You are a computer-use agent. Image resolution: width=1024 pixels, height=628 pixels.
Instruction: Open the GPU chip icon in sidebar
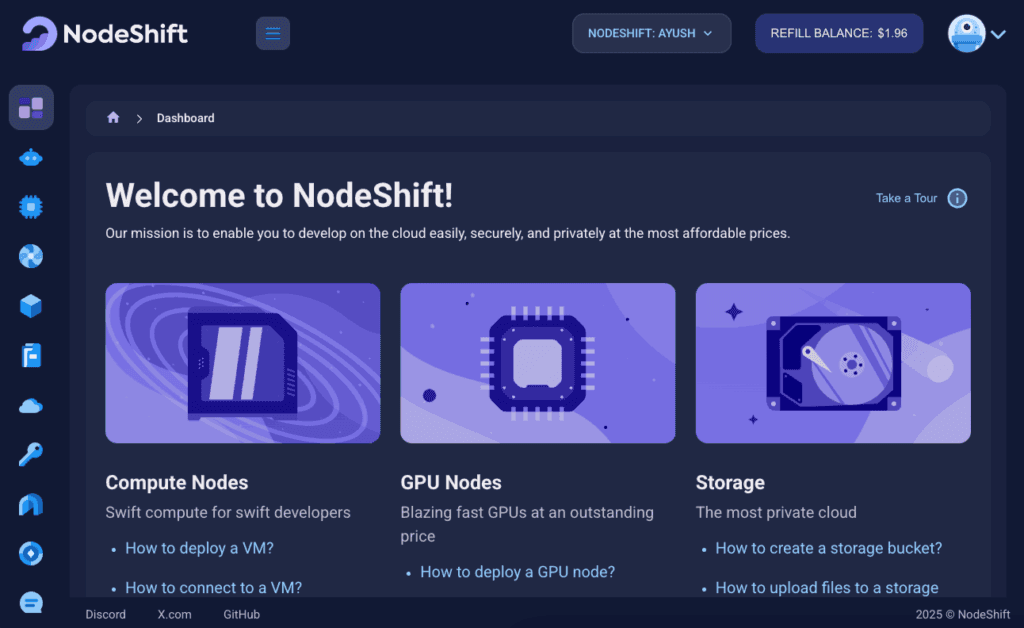[x=31, y=207]
